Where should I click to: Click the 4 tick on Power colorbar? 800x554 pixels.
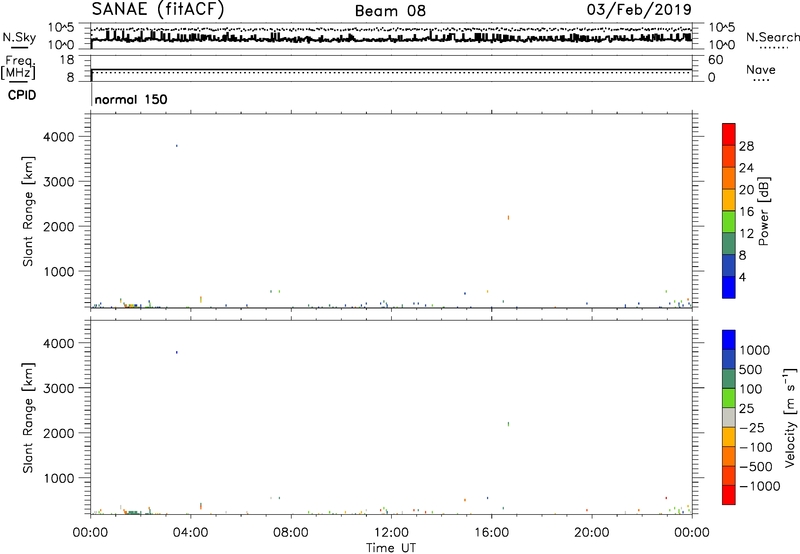coord(742,277)
